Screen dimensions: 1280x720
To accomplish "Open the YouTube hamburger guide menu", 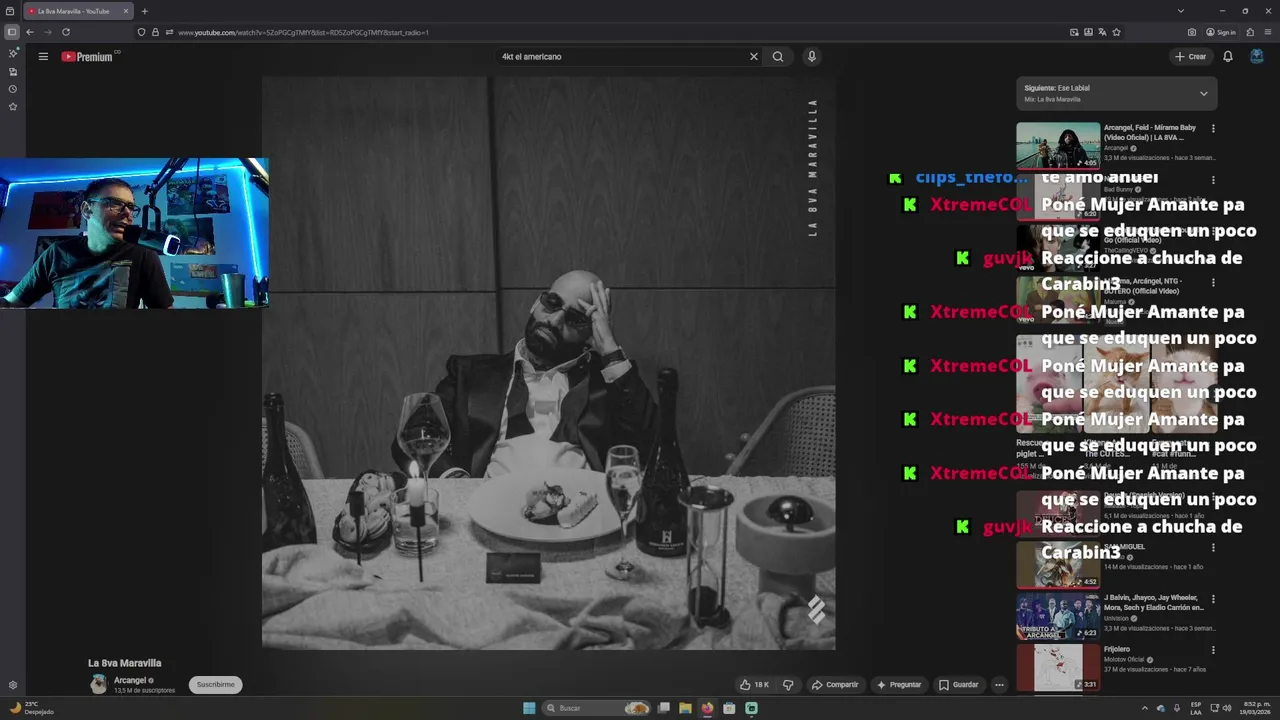I will point(43,57).
